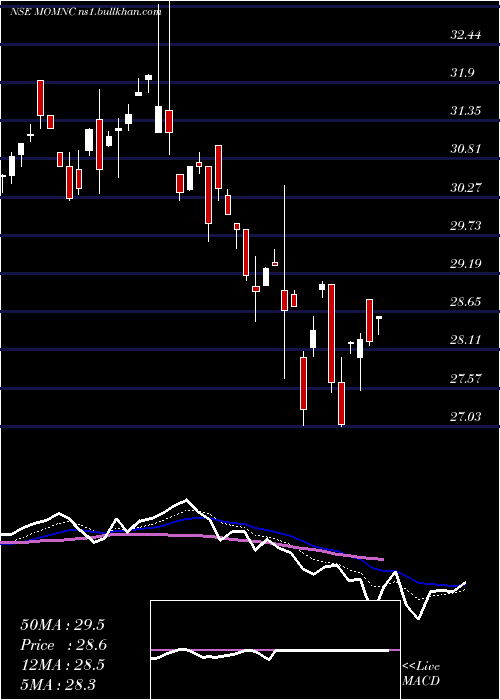The width and height of the screenshot is (500, 700).
Task: Click the 50MA : 29.5 readout
Action: point(62,625)
